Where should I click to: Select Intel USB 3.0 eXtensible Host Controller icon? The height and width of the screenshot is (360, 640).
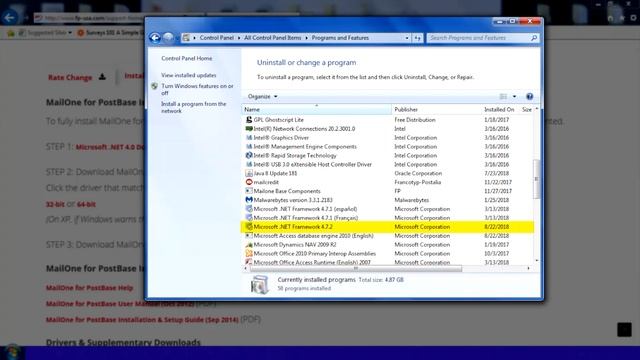tap(249, 164)
